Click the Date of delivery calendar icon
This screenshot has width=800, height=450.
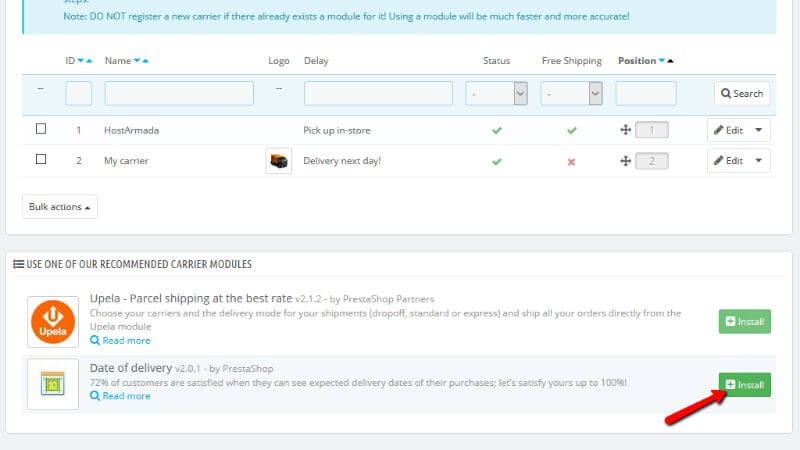coord(53,384)
